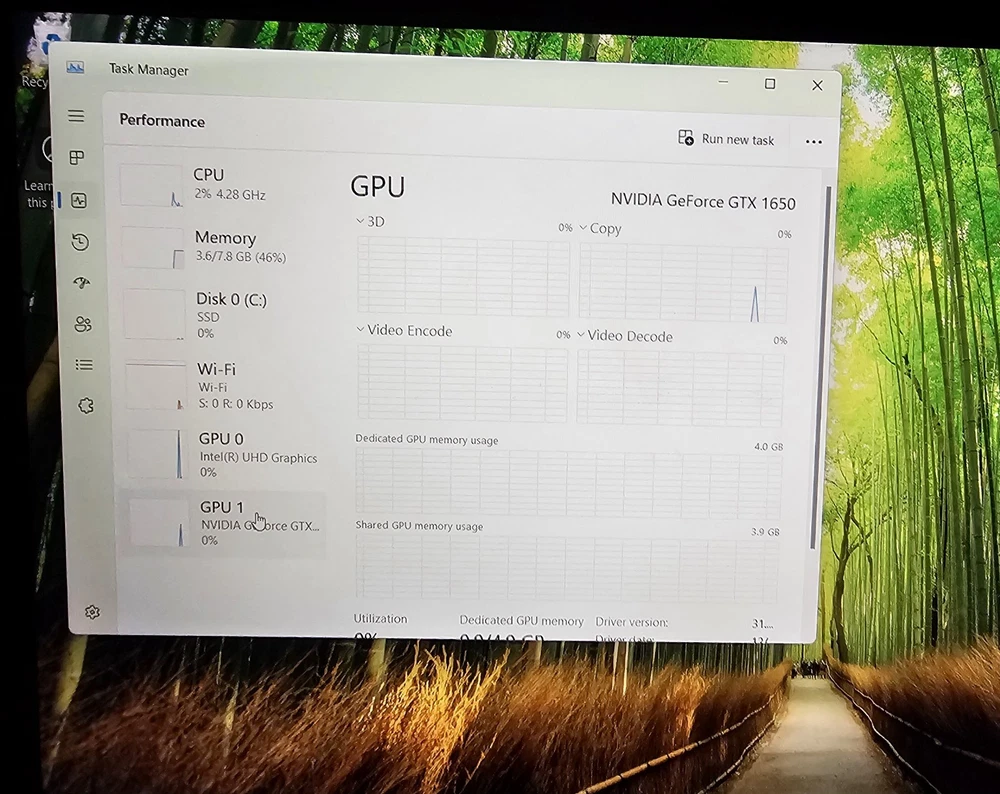1000x794 pixels.
Task: Open the Details page icon
Action: (84, 365)
